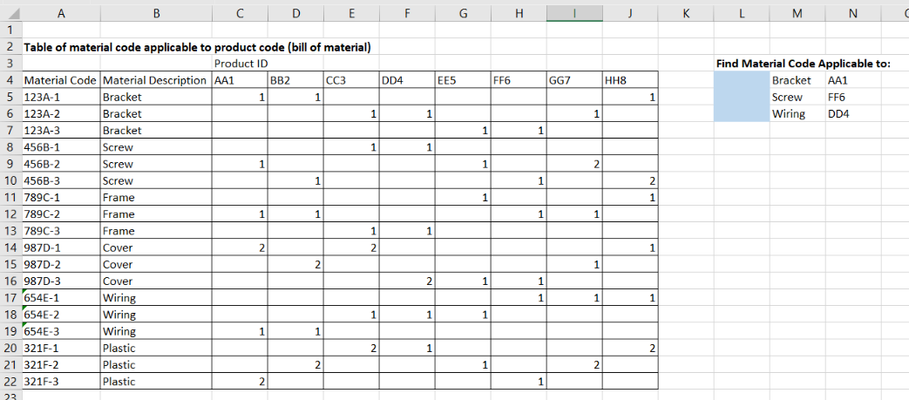Click material code 654E-2

[x=61, y=315]
